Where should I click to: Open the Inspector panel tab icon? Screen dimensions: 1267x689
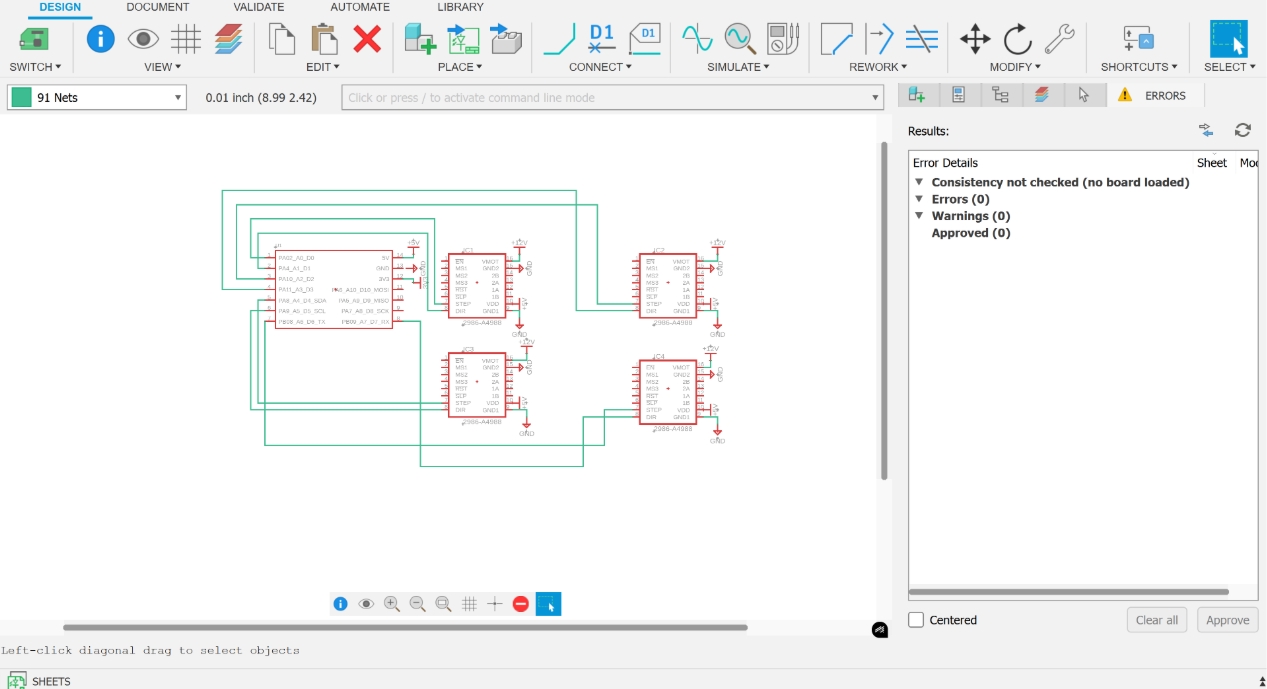[x=958, y=95]
